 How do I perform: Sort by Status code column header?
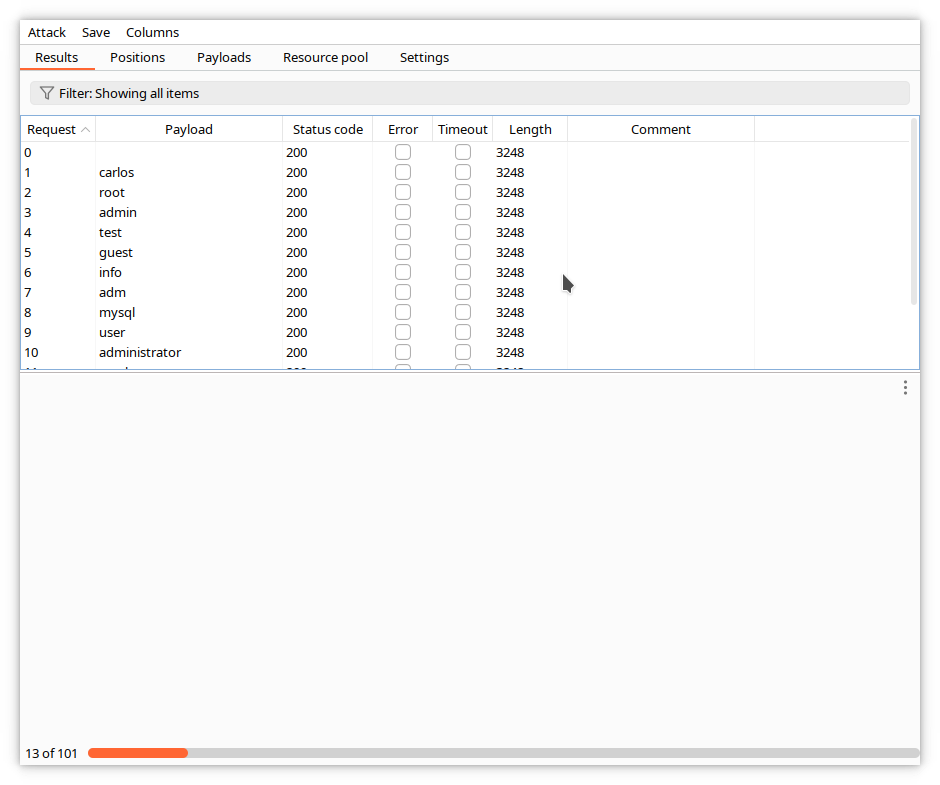click(327, 129)
